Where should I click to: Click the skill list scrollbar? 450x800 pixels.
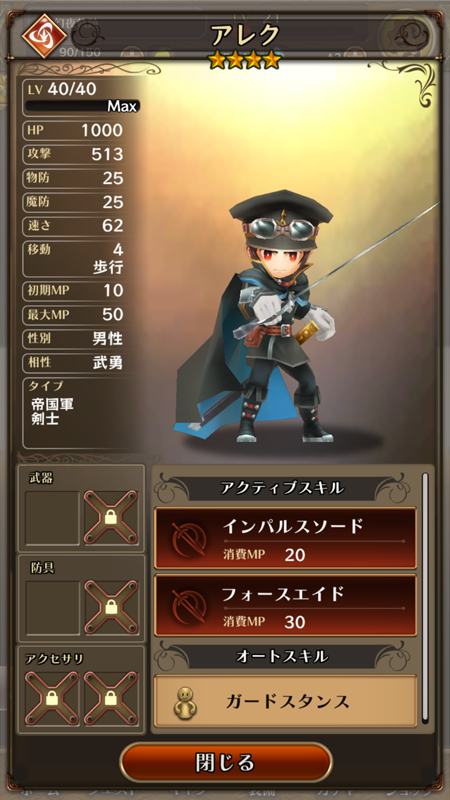[424, 597]
